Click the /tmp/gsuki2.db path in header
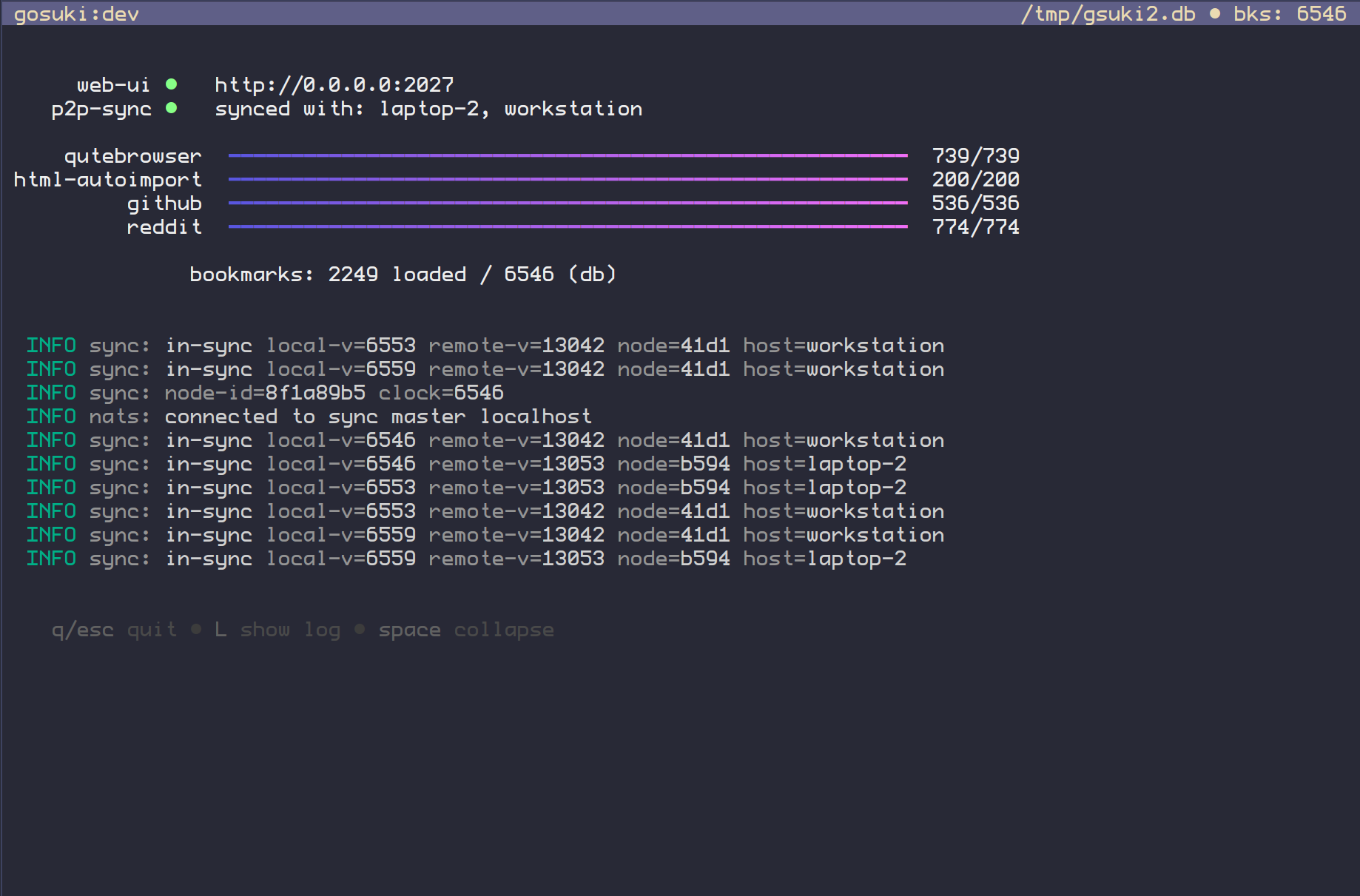Viewport: 1360px width, 896px height. 1108,14
